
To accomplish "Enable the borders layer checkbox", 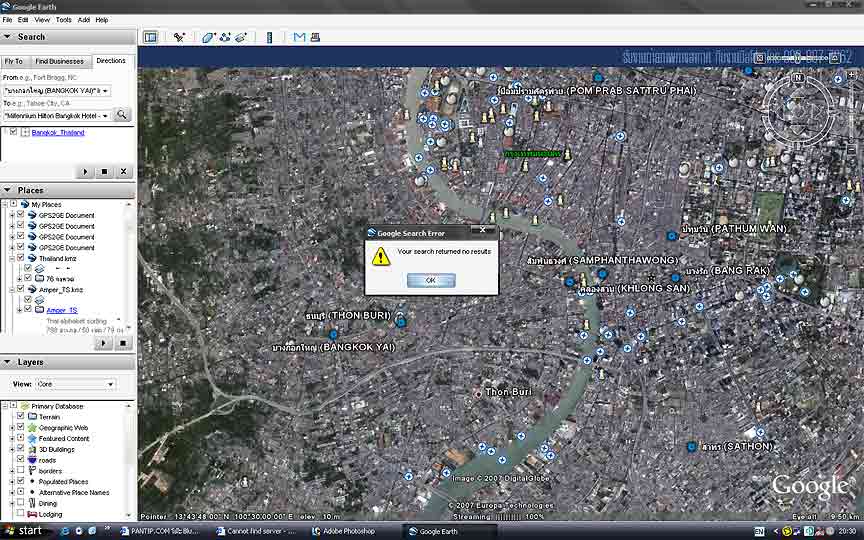I will pyautogui.click(x=20, y=471).
